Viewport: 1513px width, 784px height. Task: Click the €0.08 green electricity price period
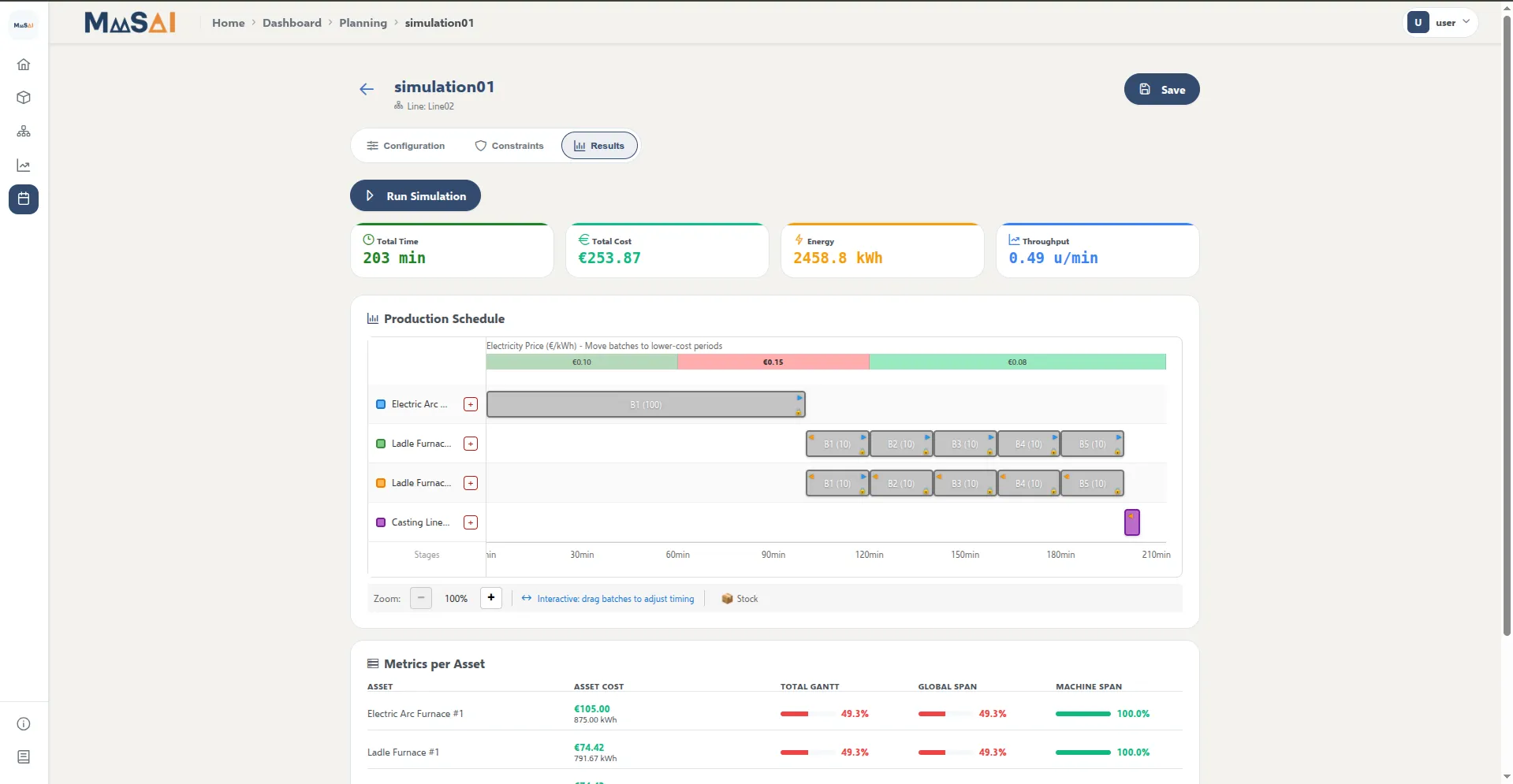[x=1017, y=362]
